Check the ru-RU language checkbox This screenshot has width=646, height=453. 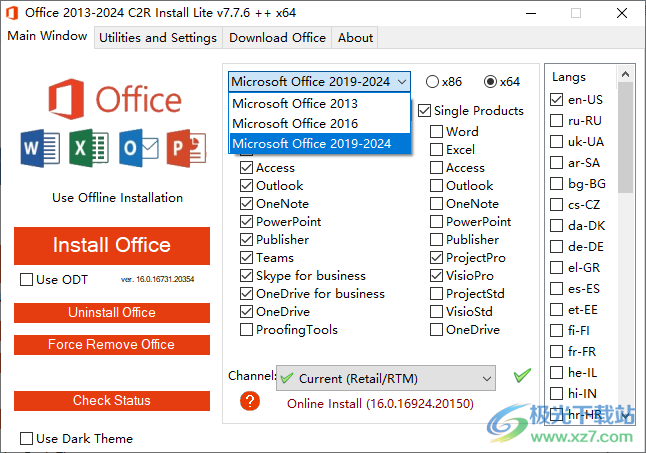pos(557,121)
